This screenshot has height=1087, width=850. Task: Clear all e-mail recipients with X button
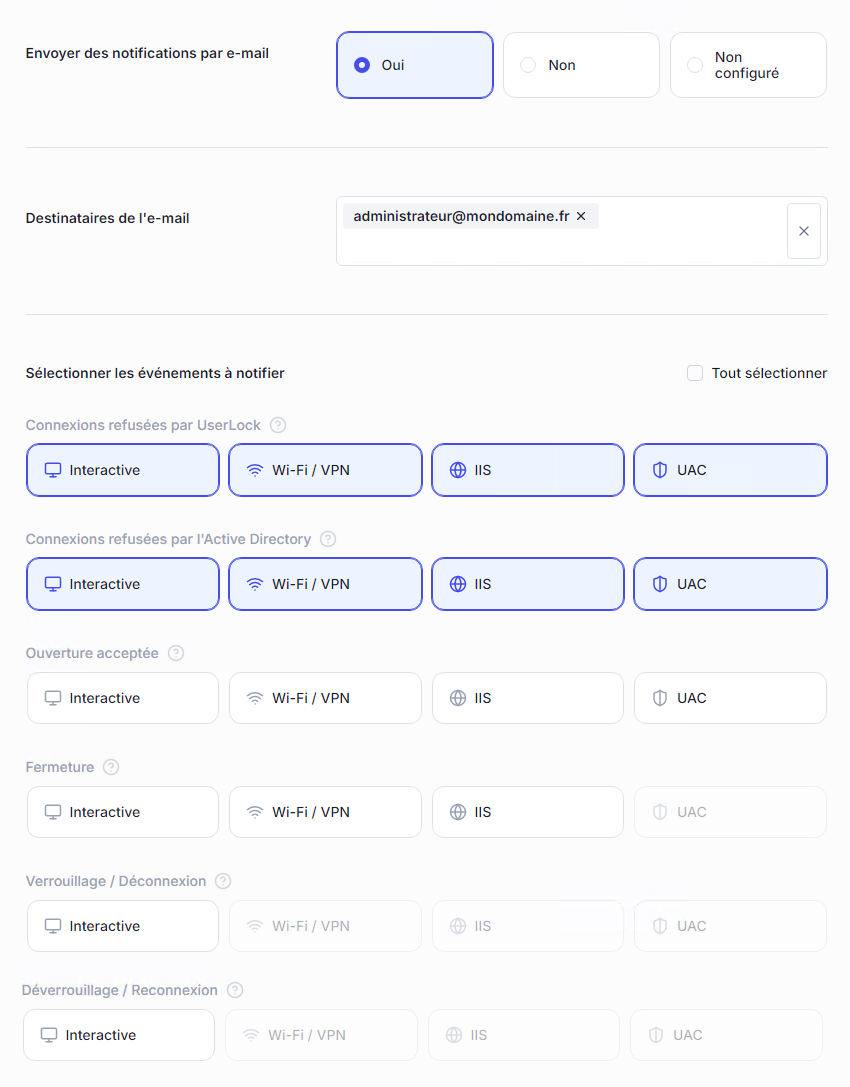[803, 231]
